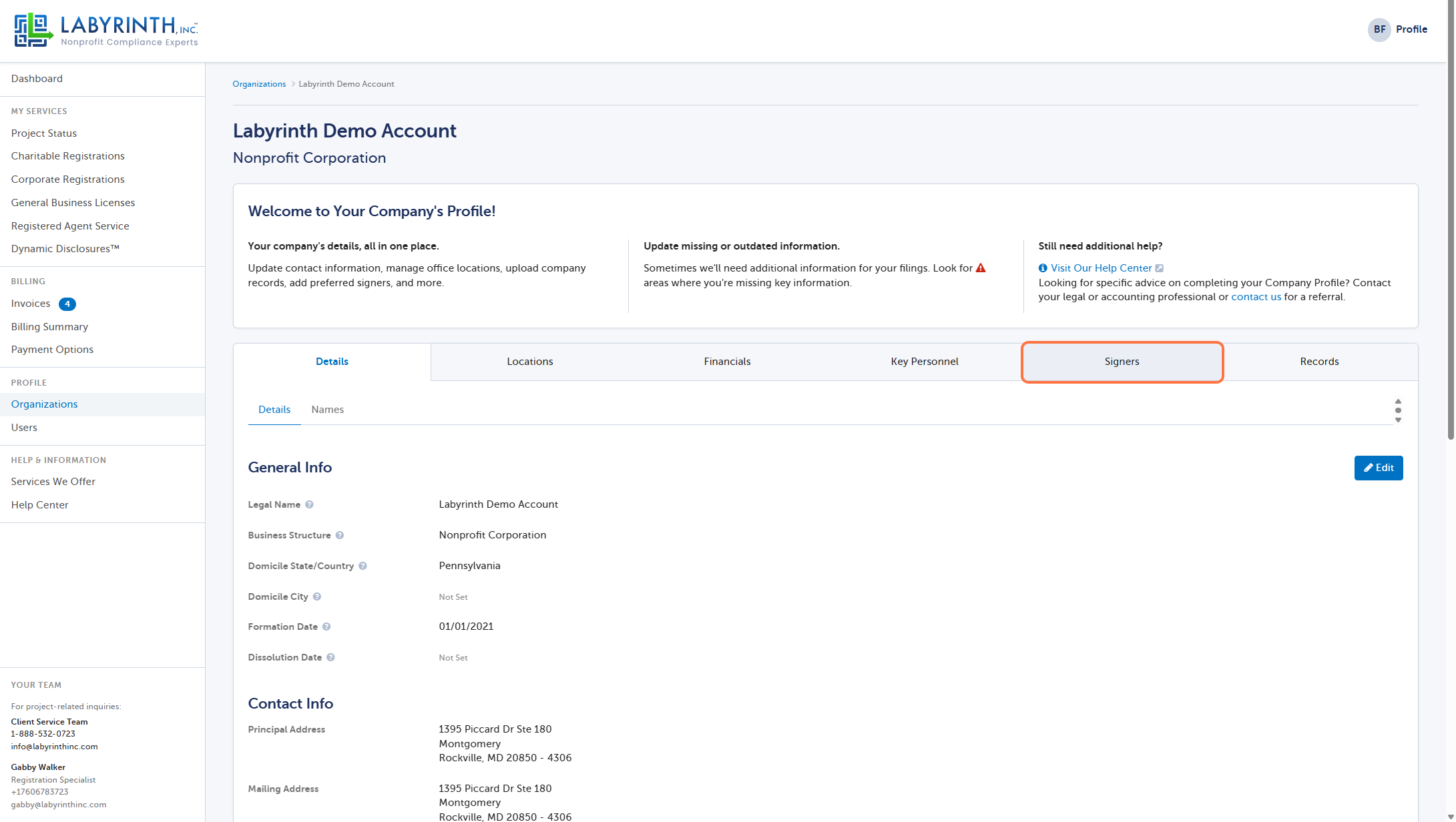1456x822 pixels.
Task: Open the Signers tab
Action: (x=1122, y=362)
